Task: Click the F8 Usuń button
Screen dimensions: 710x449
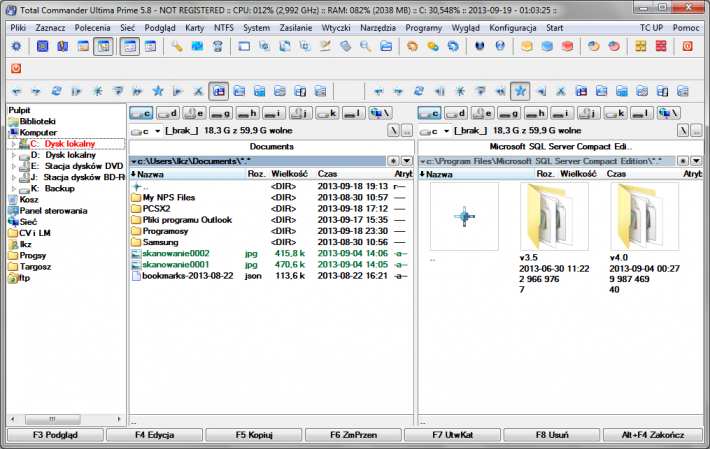Action: 552,435
